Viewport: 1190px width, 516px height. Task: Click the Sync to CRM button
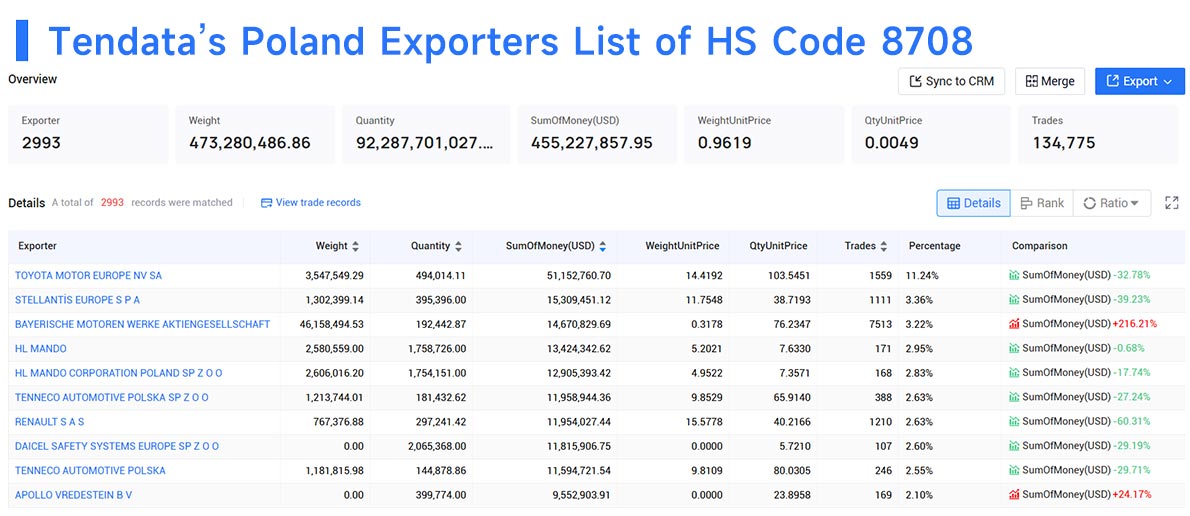951,81
